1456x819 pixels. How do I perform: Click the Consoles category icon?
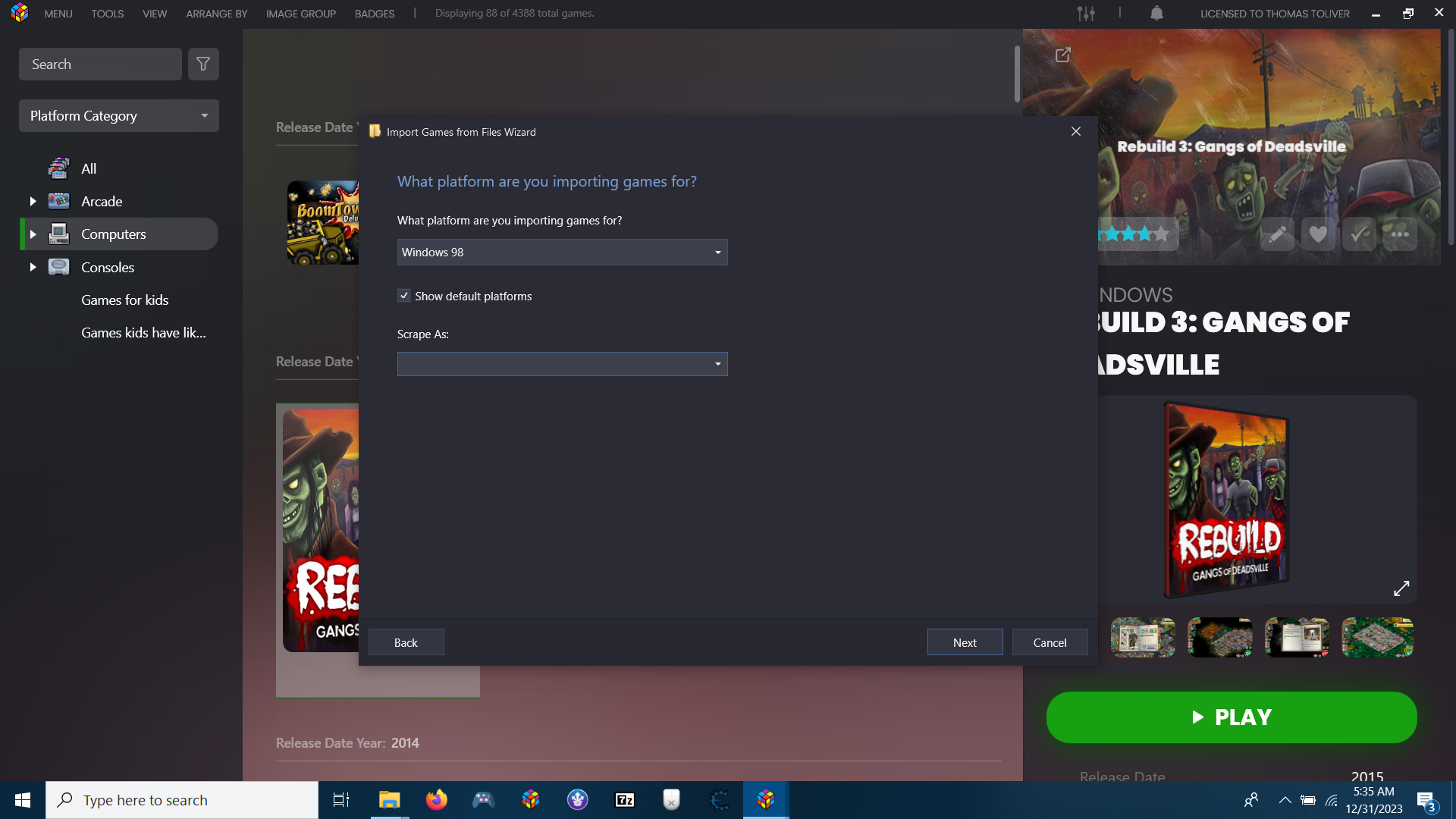(59, 267)
